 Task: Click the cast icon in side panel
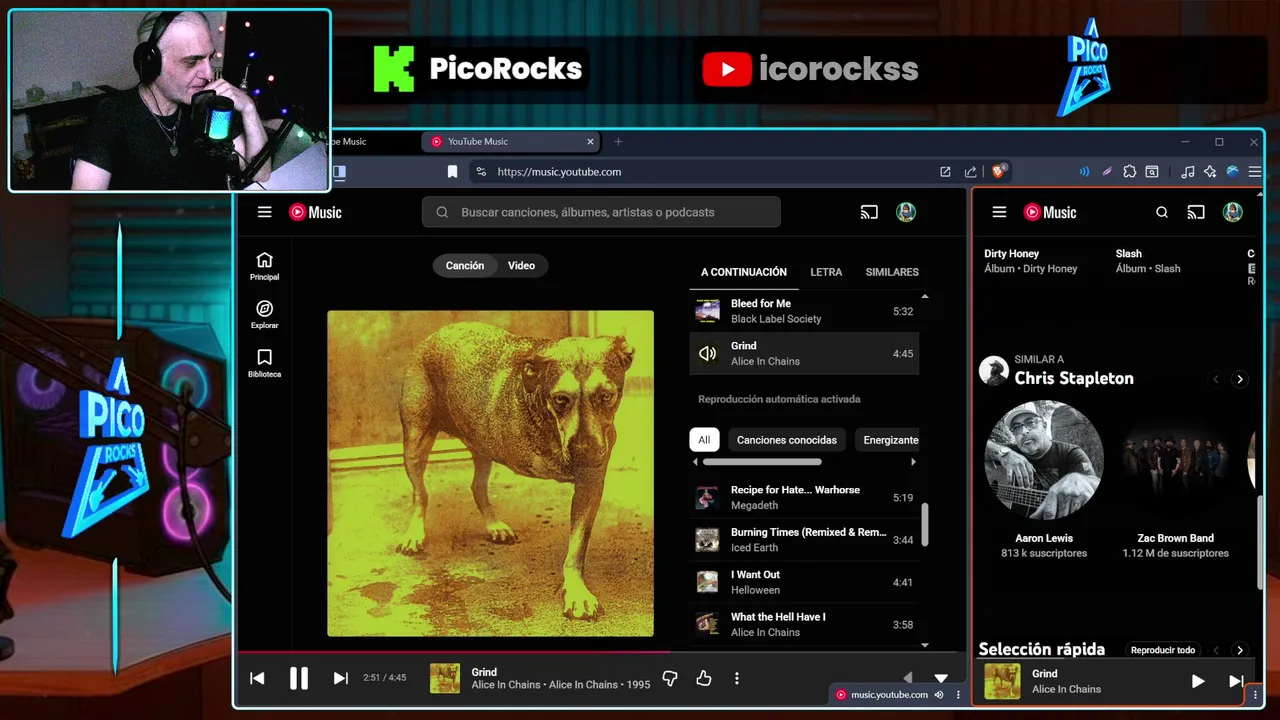1196,212
